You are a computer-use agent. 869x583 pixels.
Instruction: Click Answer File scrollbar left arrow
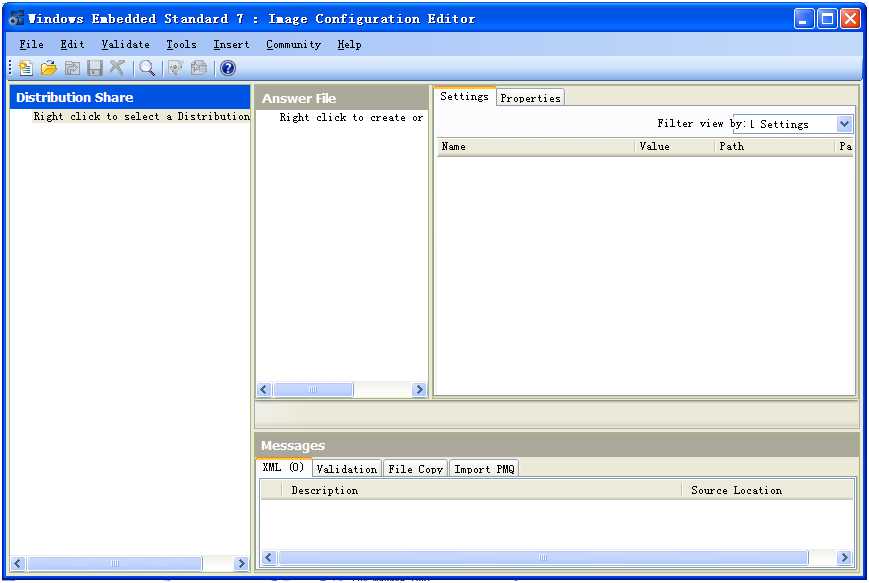(x=264, y=390)
